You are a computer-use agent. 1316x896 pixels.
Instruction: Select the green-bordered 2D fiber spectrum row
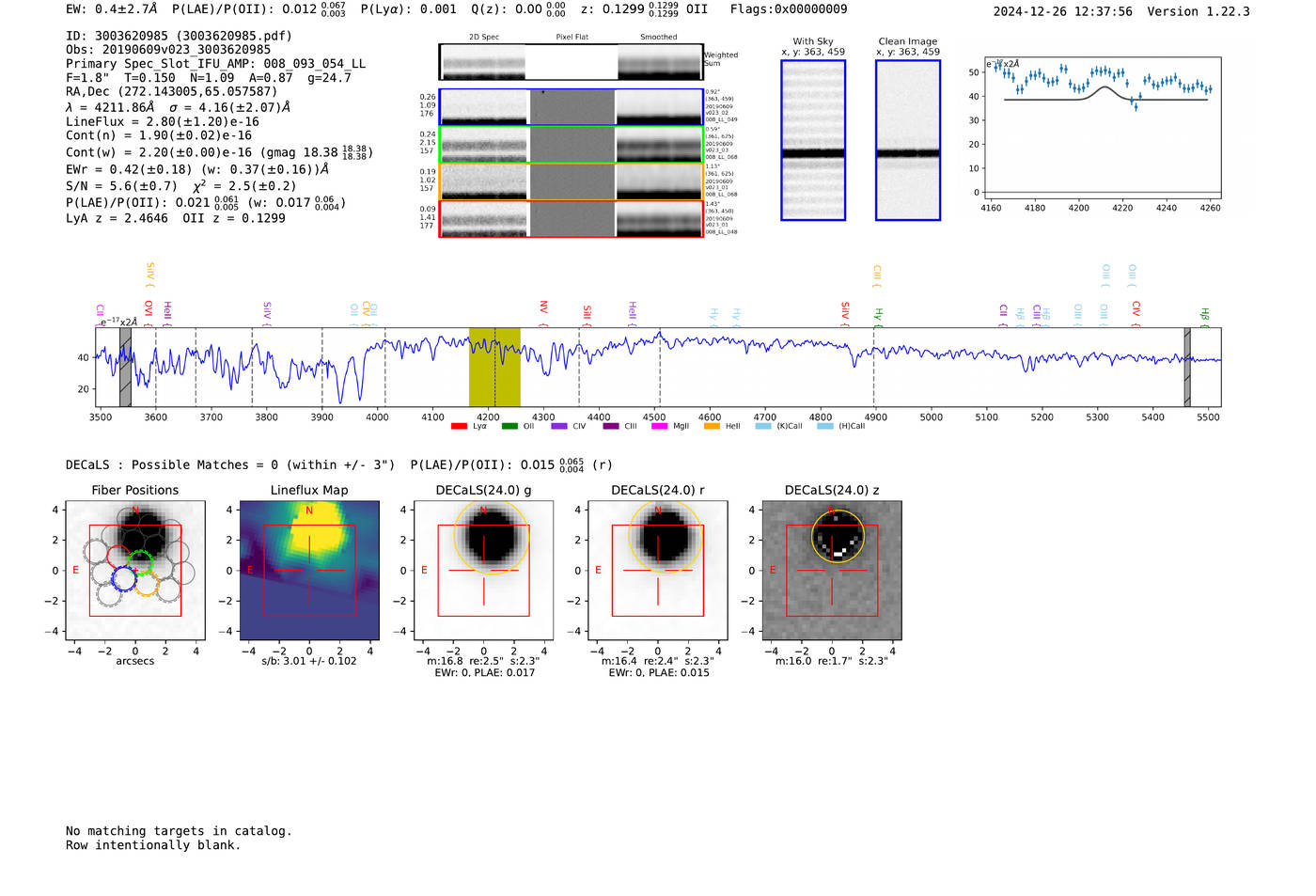pyautogui.click(x=572, y=145)
